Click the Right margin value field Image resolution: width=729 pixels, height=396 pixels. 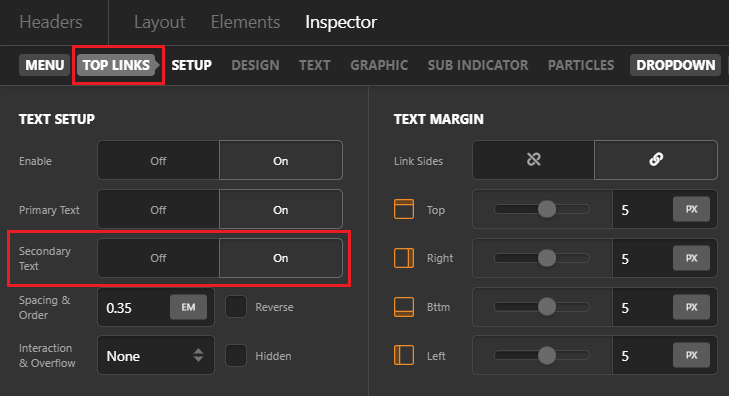point(643,258)
